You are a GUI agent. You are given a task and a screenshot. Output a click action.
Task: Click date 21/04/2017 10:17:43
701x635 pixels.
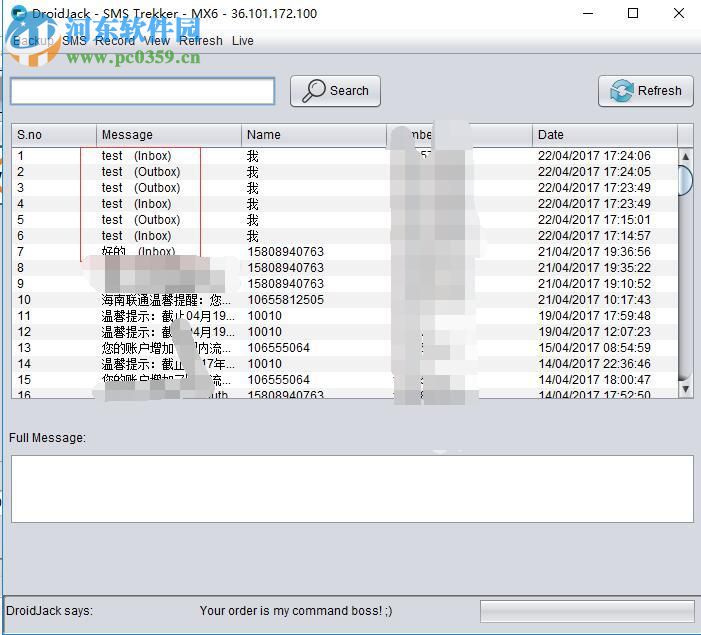(x=594, y=300)
